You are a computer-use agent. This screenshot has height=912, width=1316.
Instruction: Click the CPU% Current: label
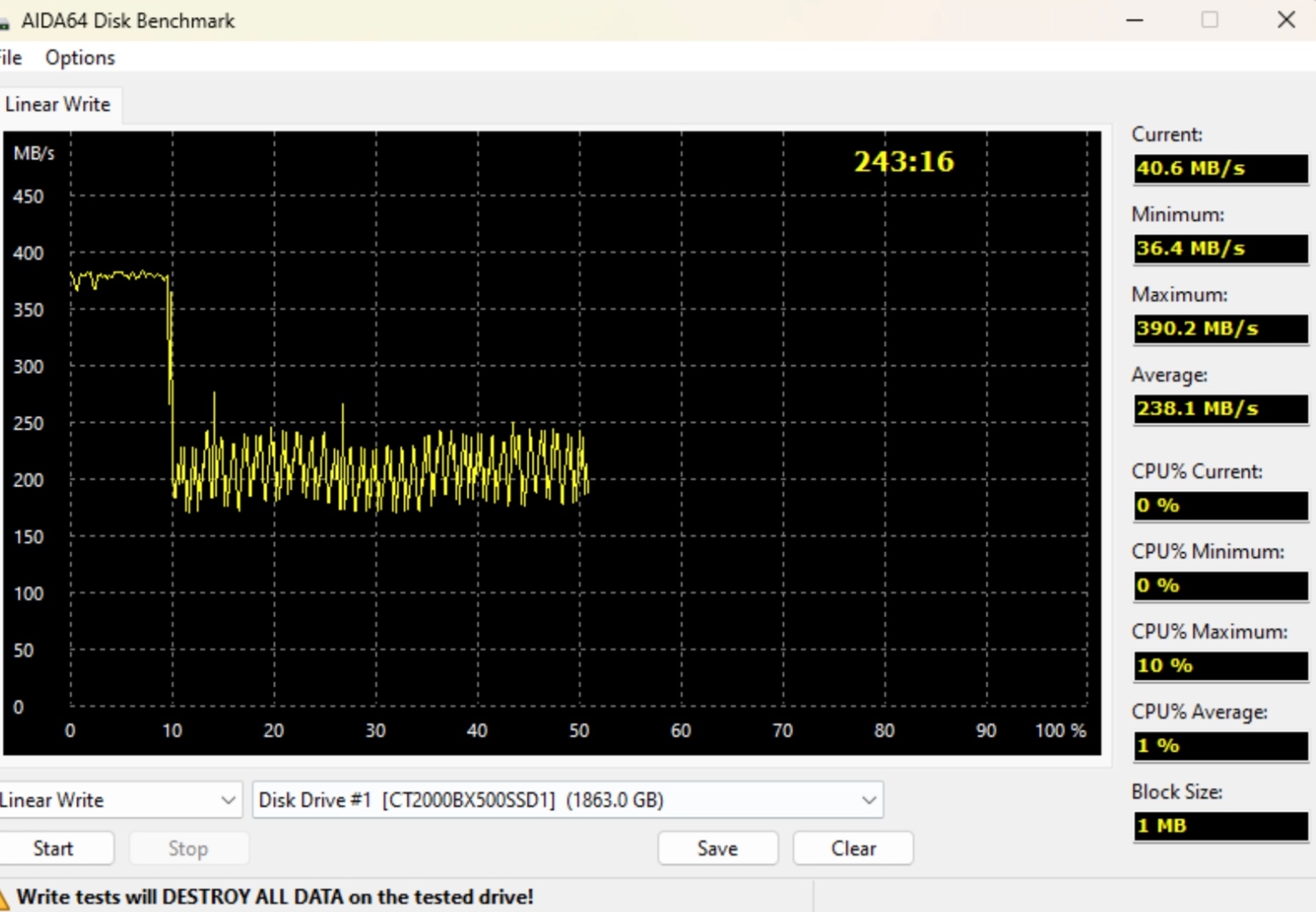pyautogui.click(x=1197, y=472)
